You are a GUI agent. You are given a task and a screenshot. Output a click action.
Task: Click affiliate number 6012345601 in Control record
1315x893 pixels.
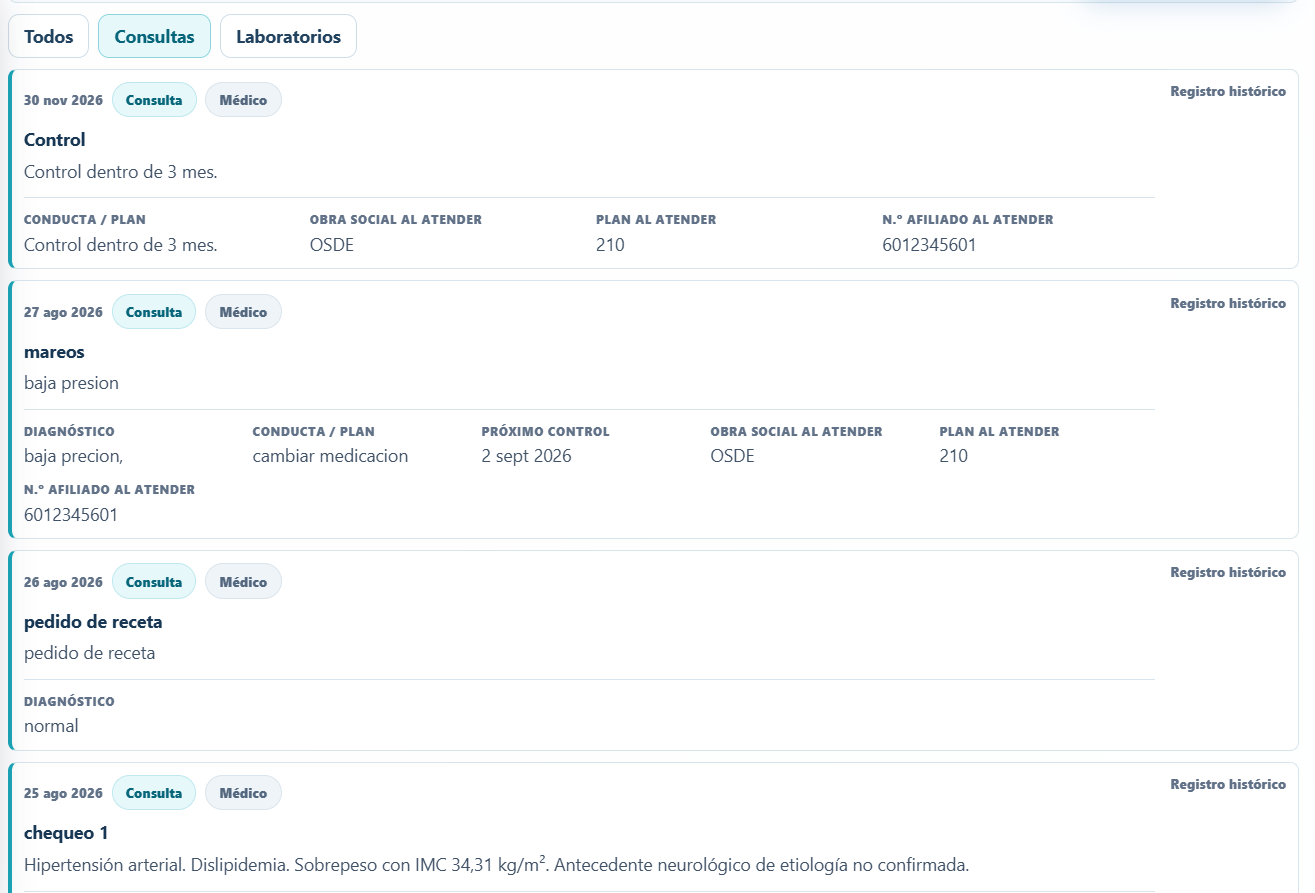point(929,245)
